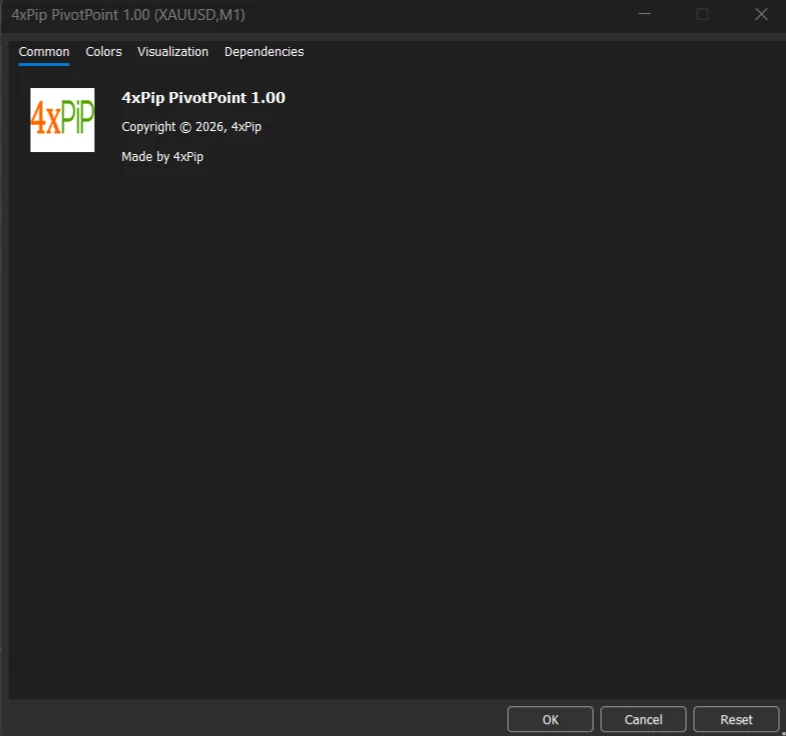Click empty title bar space beside title
The width and height of the screenshot is (786, 736).
[x=436, y=15]
